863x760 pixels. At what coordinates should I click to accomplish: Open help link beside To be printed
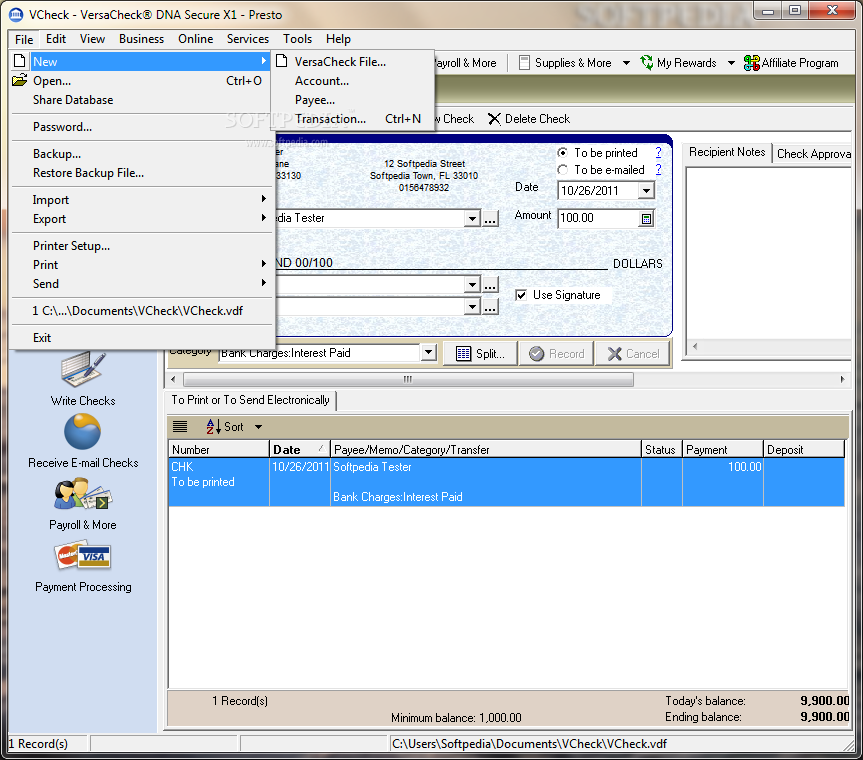[x=658, y=152]
